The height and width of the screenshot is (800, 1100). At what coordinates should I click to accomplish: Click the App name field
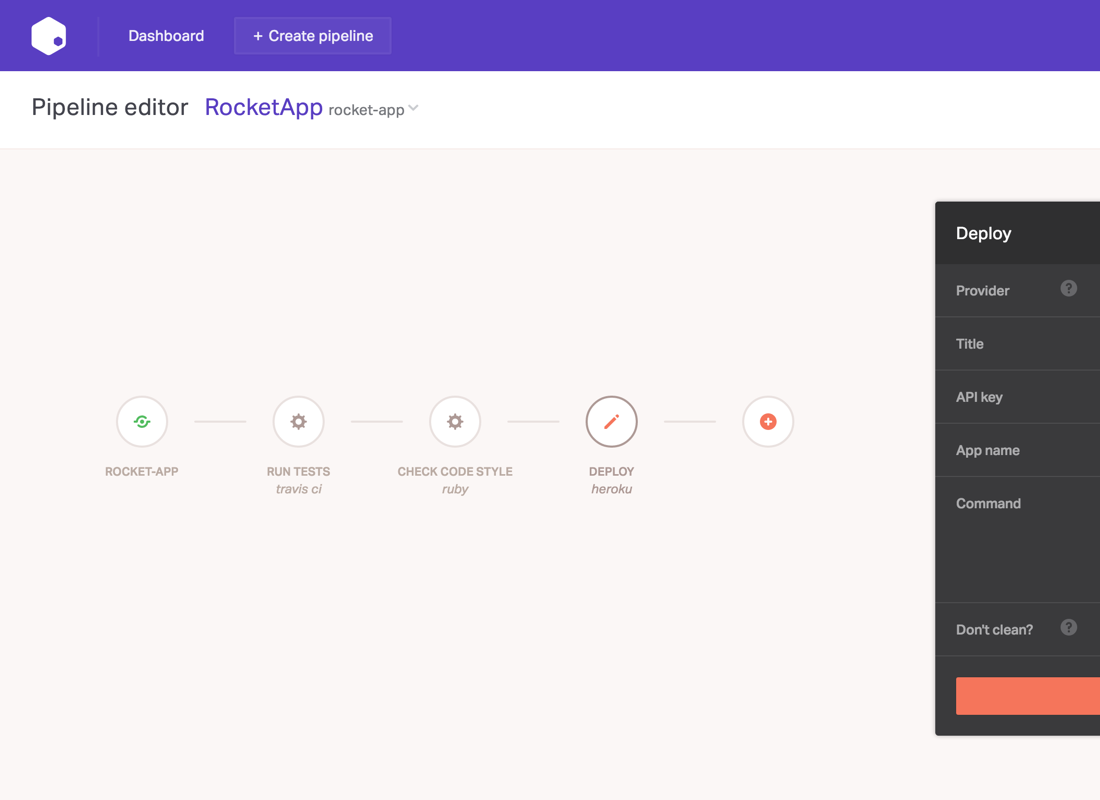[x=1010, y=450]
